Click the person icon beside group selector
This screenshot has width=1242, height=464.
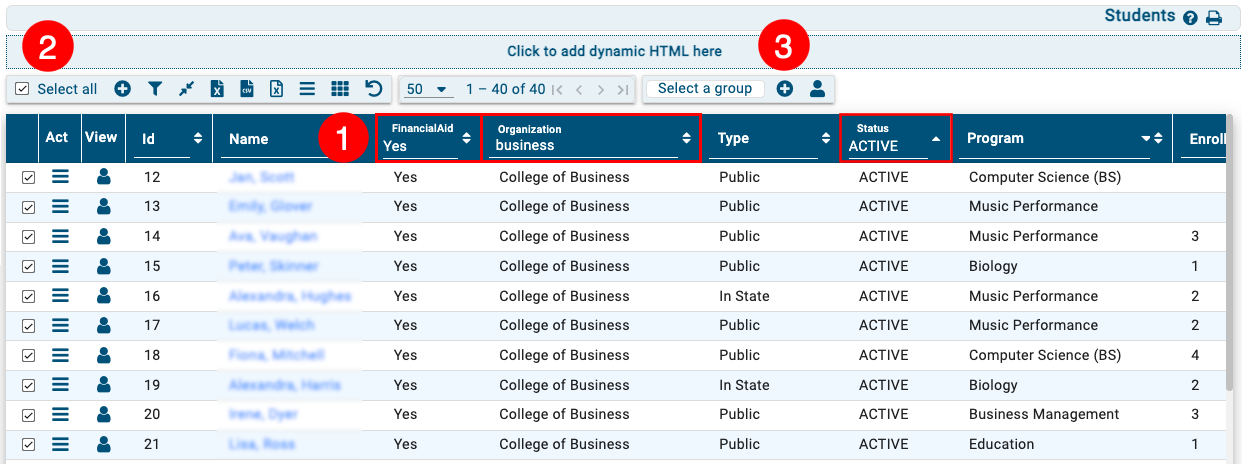coord(817,89)
